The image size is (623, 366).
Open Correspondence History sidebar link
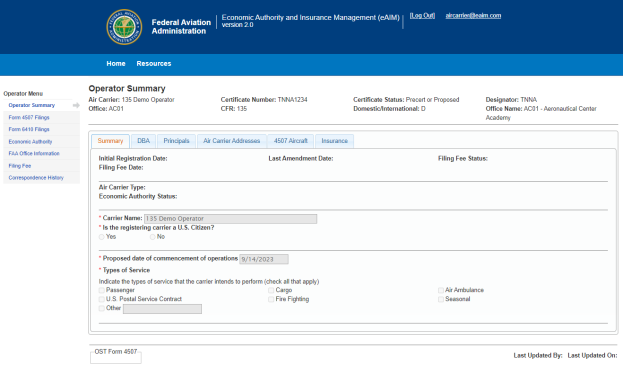pos(36,178)
